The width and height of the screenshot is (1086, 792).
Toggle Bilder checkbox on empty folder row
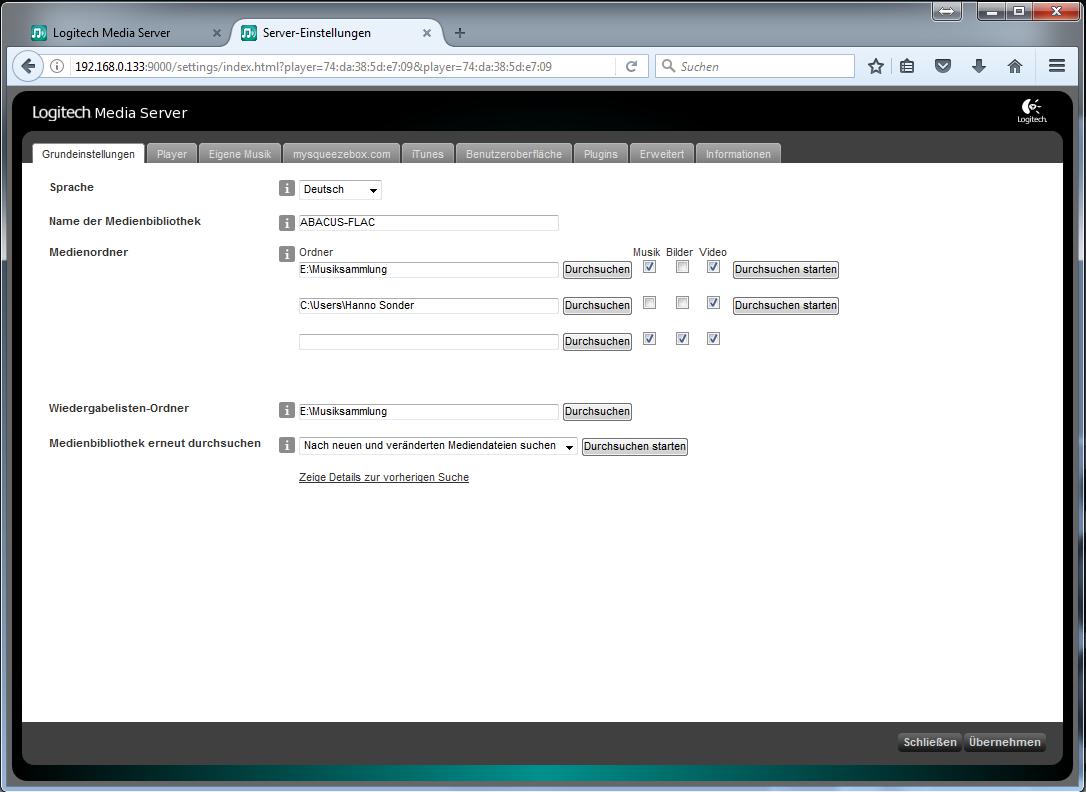682,339
